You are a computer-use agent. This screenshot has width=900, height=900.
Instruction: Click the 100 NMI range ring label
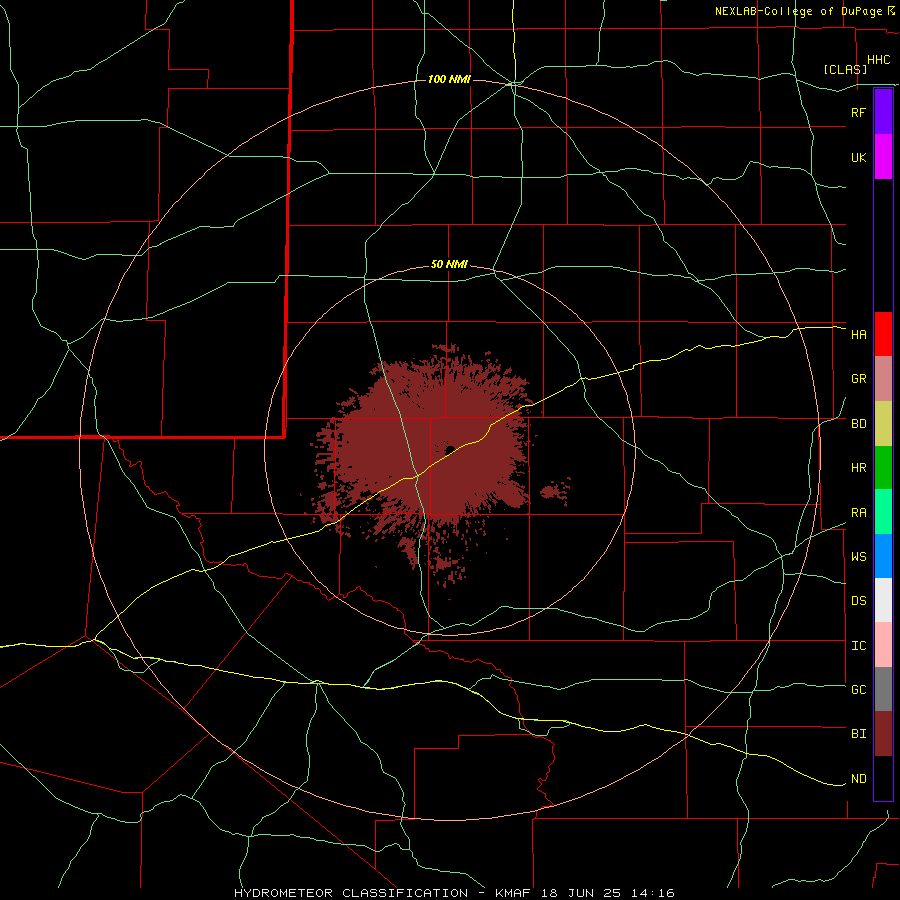click(x=449, y=79)
